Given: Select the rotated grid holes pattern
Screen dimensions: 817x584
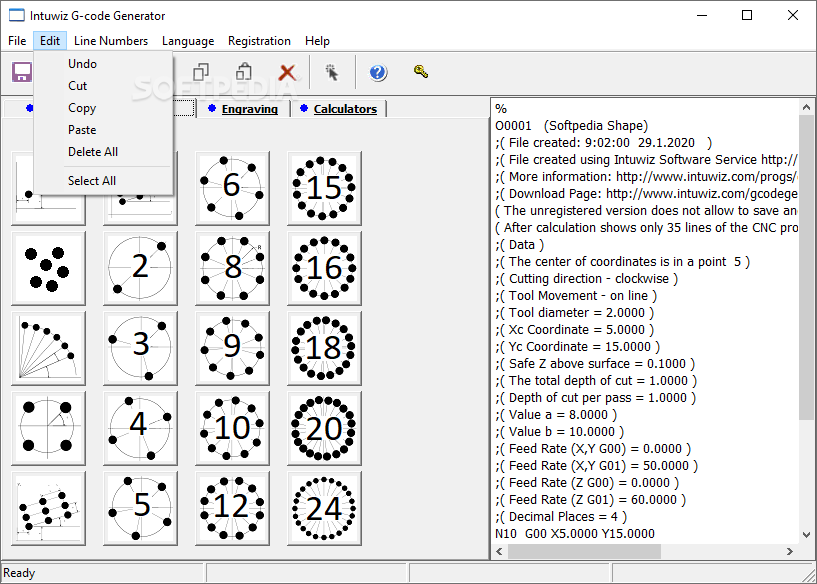Looking at the screenshot, I should tap(48, 508).
